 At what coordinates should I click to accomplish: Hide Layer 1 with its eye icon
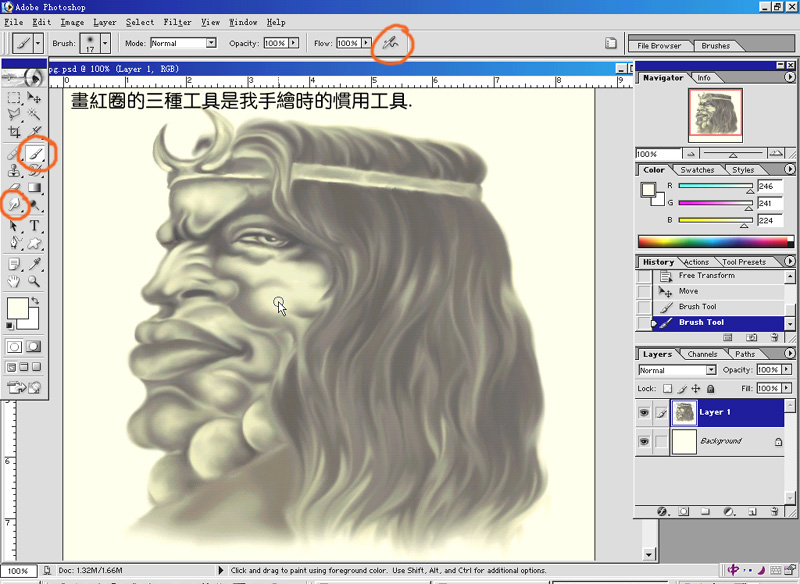click(644, 412)
